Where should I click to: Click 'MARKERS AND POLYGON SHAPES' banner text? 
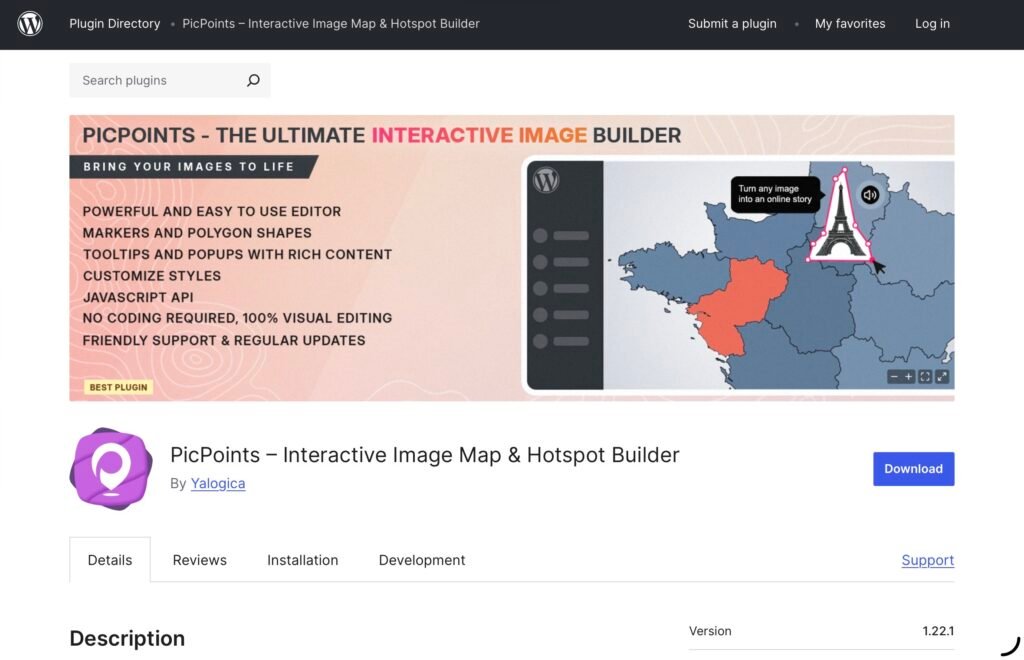[x=197, y=232]
